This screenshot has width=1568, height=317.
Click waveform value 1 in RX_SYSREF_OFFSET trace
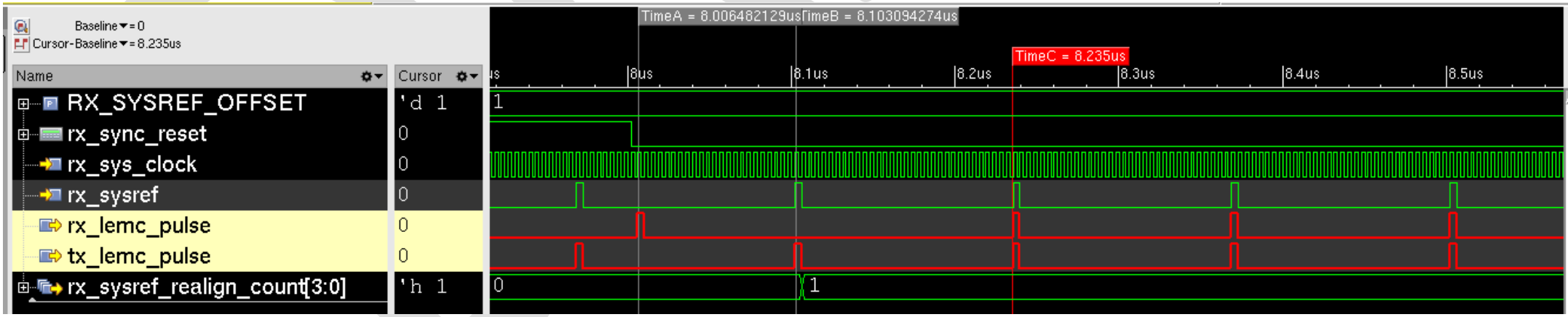point(498,103)
